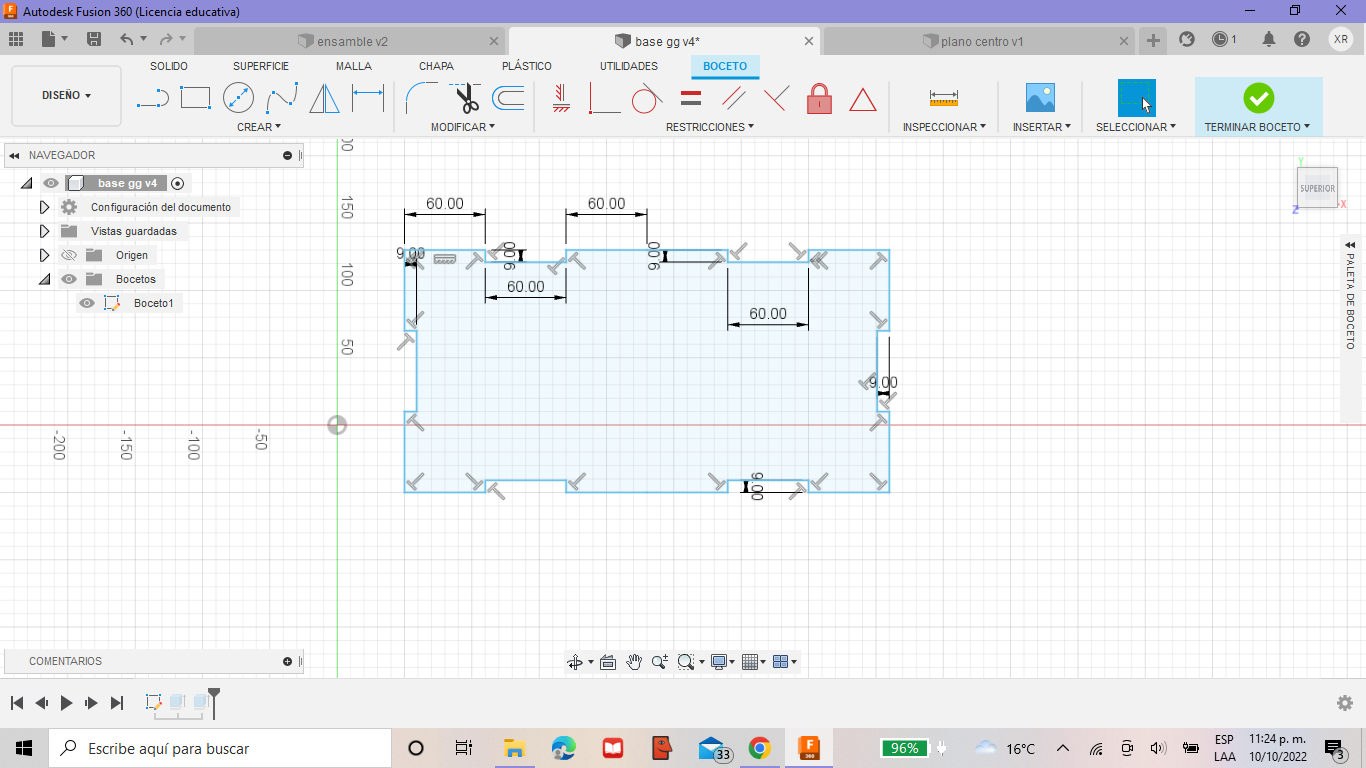The height and width of the screenshot is (768, 1366).
Task: Click the Measure ruler icon
Action: [x=943, y=98]
